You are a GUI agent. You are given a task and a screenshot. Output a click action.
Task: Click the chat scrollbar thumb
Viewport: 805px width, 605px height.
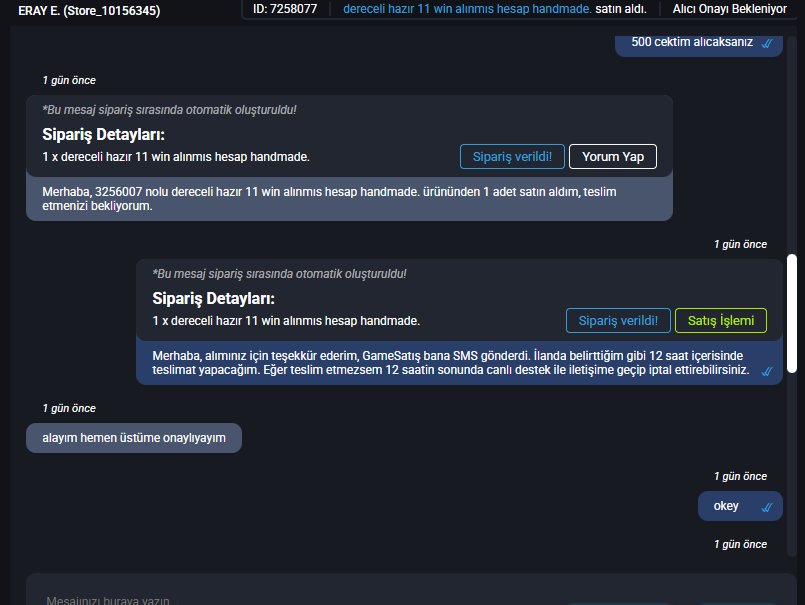pyautogui.click(x=792, y=313)
